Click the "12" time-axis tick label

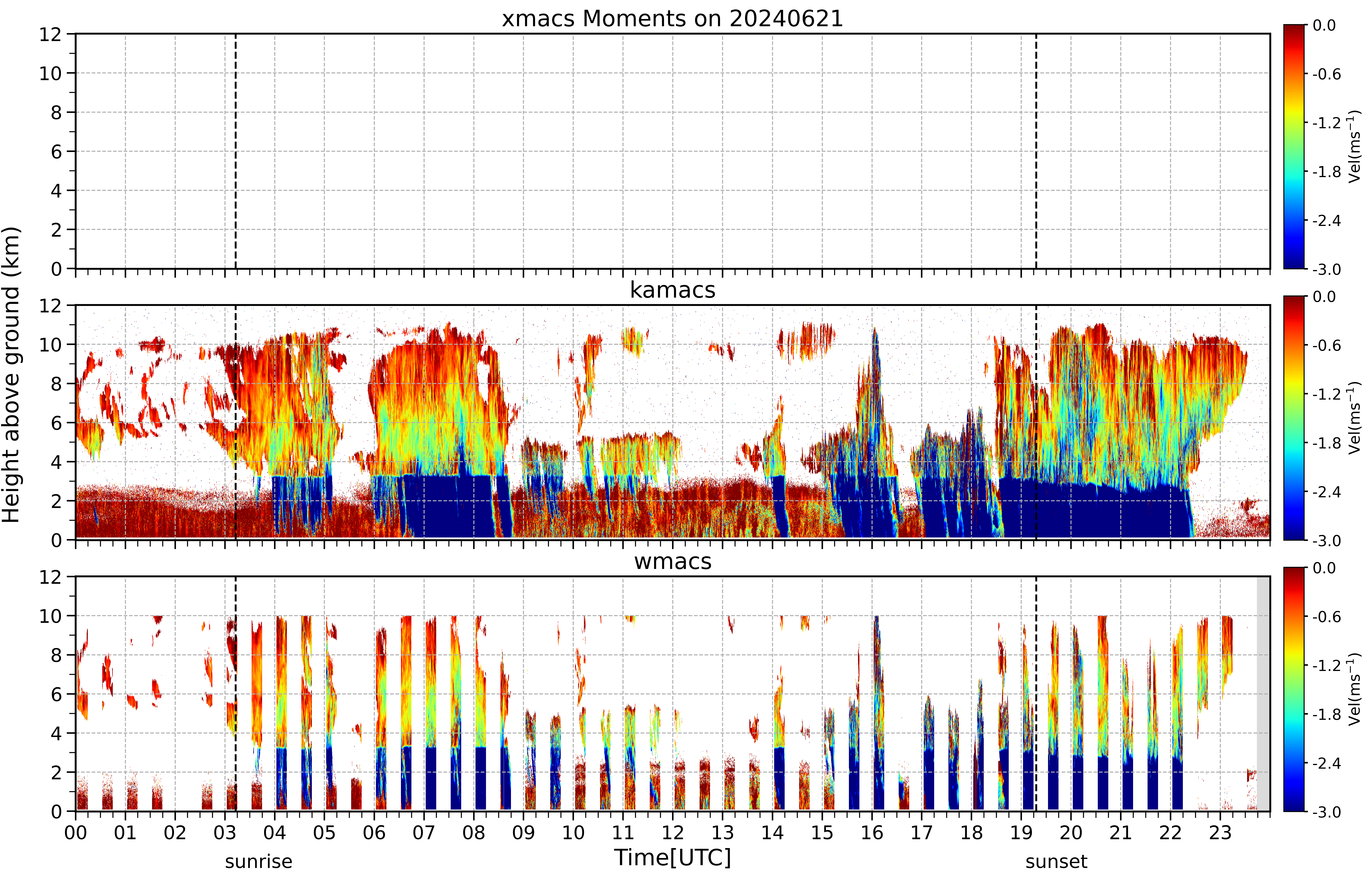[x=673, y=833]
